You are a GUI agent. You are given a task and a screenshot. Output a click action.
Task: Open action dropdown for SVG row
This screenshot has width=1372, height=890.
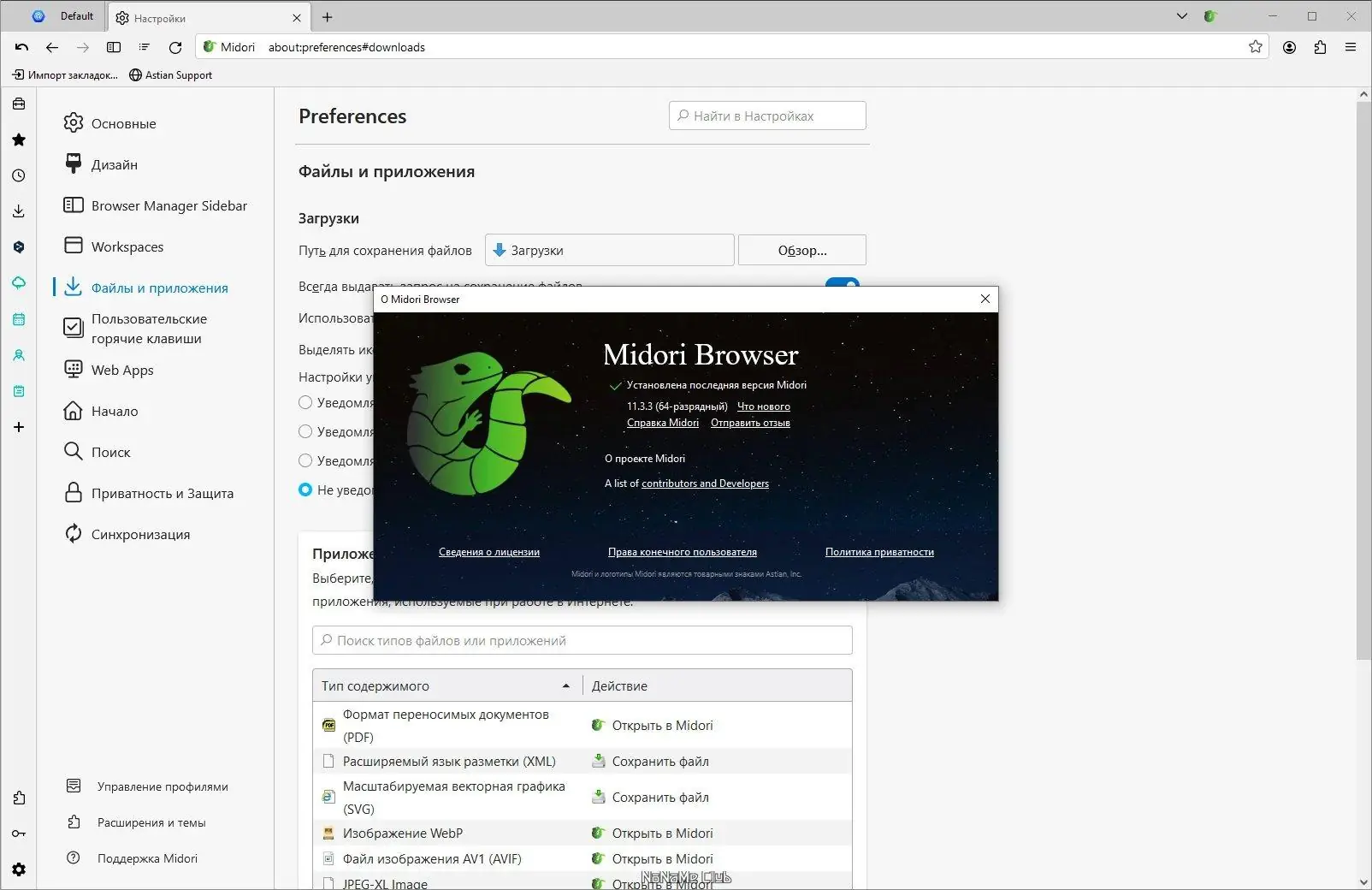[x=717, y=797]
